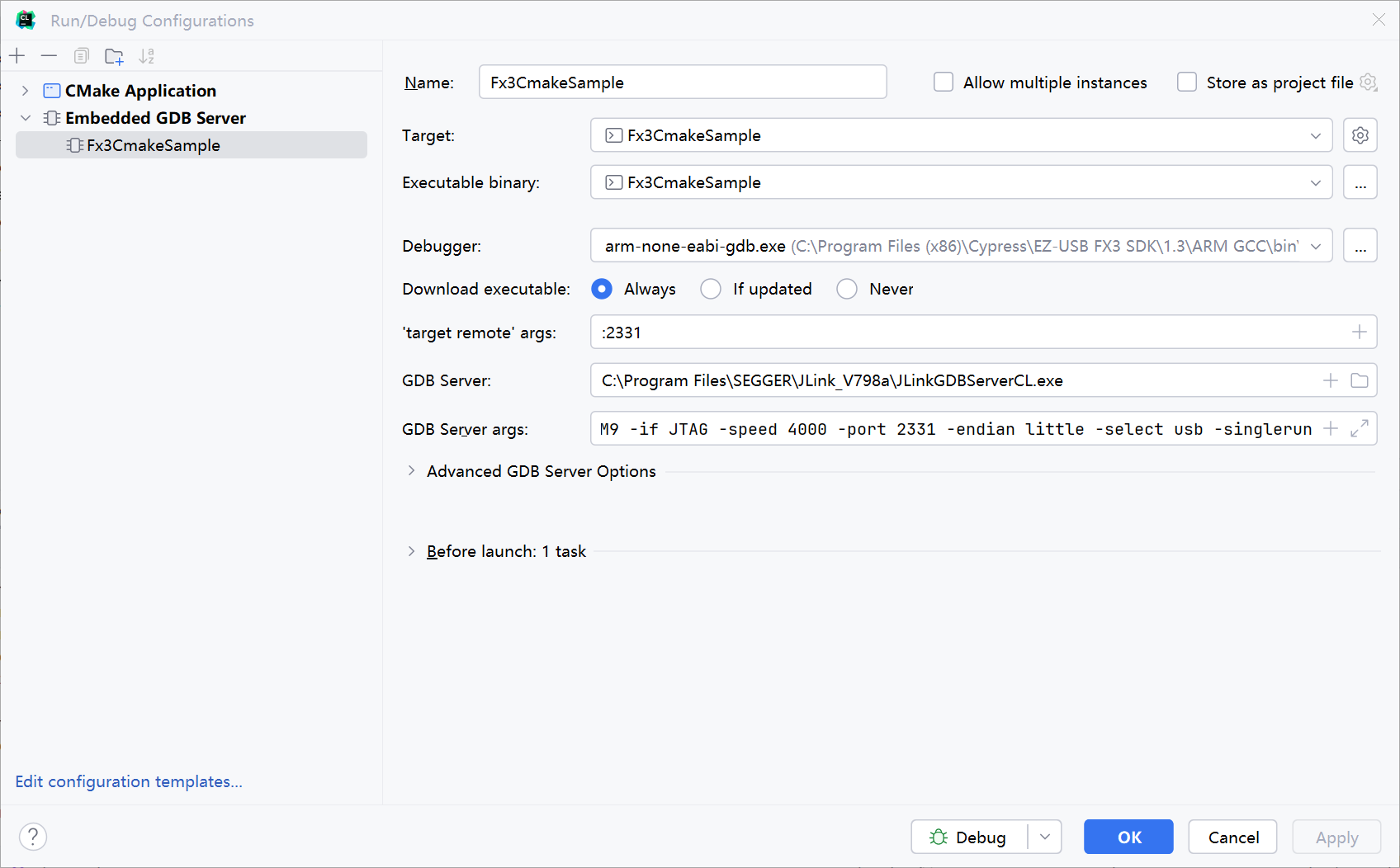Select Never for Download executable
This screenshot has height=868, width=1400.
click(x=846, y=289)
